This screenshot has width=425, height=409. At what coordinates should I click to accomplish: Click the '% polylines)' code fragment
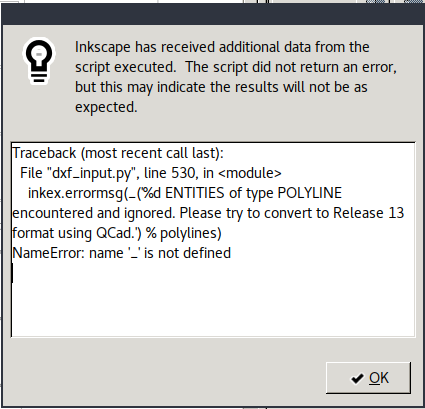pos(184,233)
